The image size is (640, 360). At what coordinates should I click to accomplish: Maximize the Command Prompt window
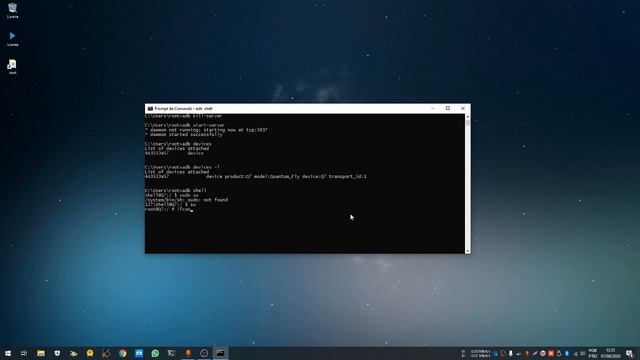[x=448, y=109]
